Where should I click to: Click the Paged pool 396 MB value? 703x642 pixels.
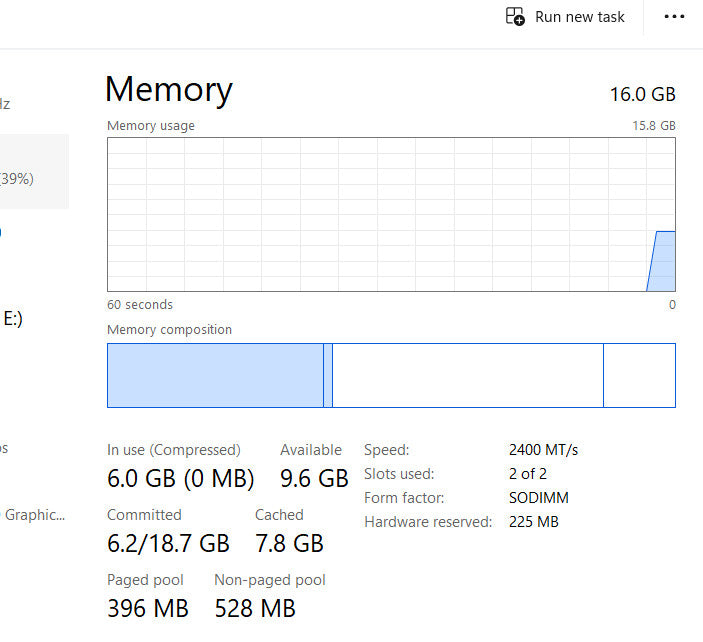[148, 608]
